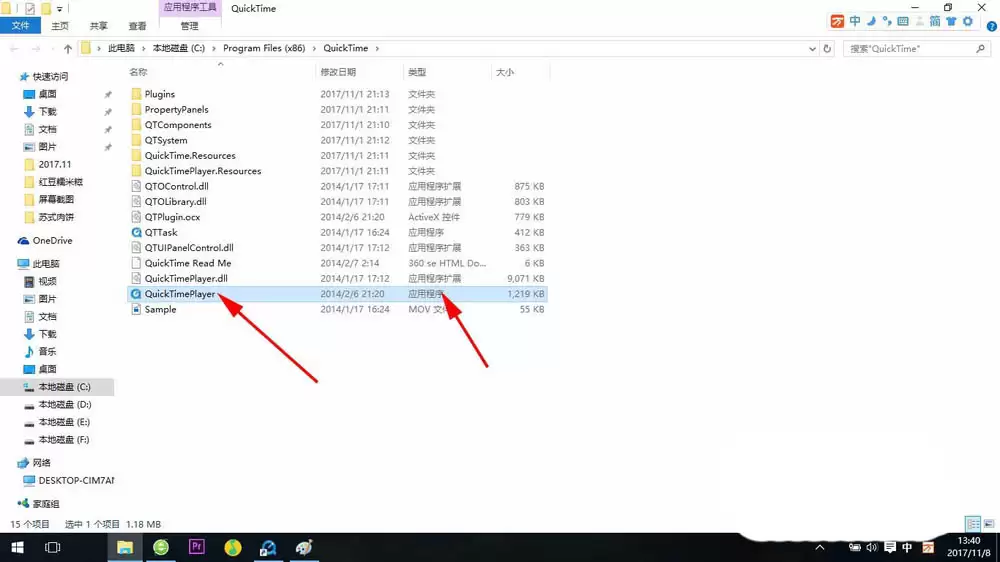The height and width of the screenshot is (562, 1000).
Task: Select 快速访问 in navigation pane
Action: coord(50,77)
